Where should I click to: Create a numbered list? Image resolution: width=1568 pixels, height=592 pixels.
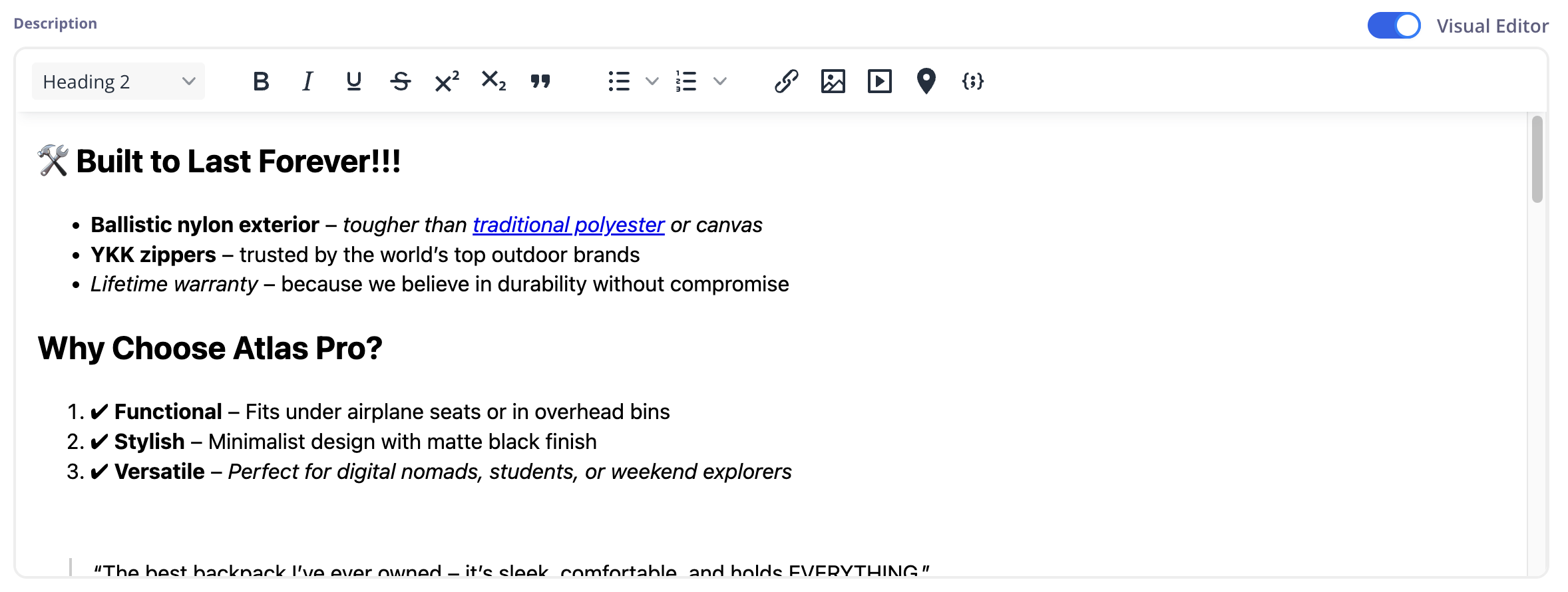pyautogui.click(x=686, y=81)
